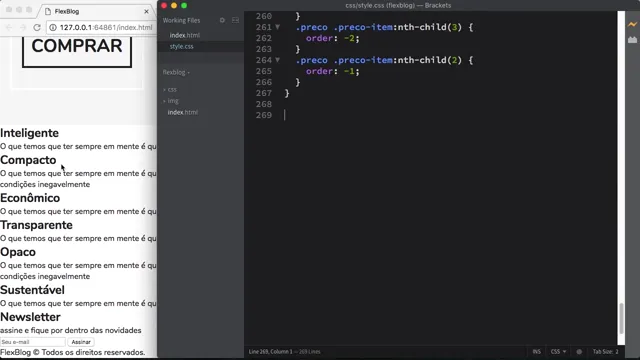Collapse code fold at line 261

point(278,27)
